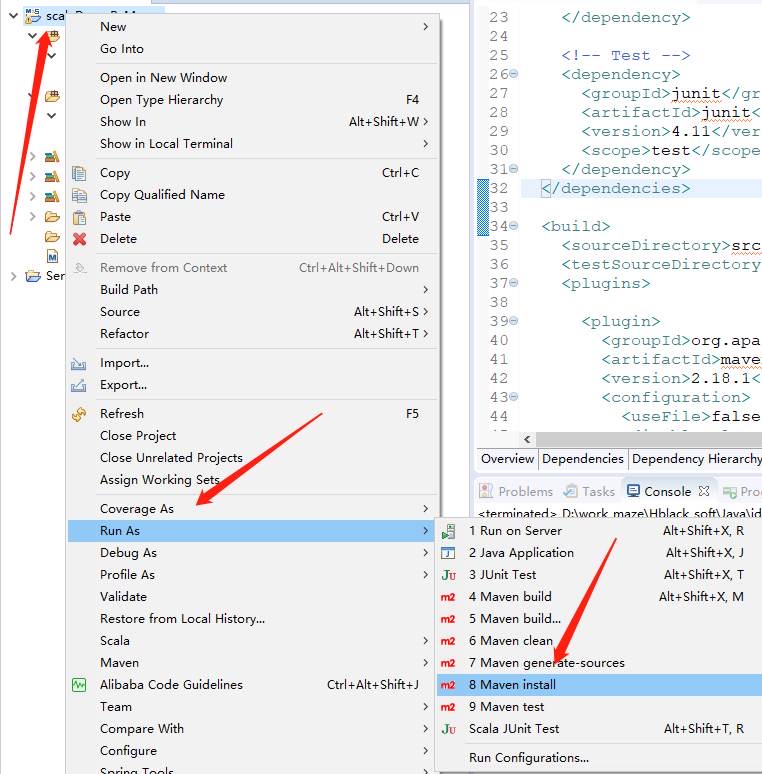This screenshot has height=774, width=762.
Task: Collapse the top scala project tree node
Action: pyautogui.click(x=13, y=16)
